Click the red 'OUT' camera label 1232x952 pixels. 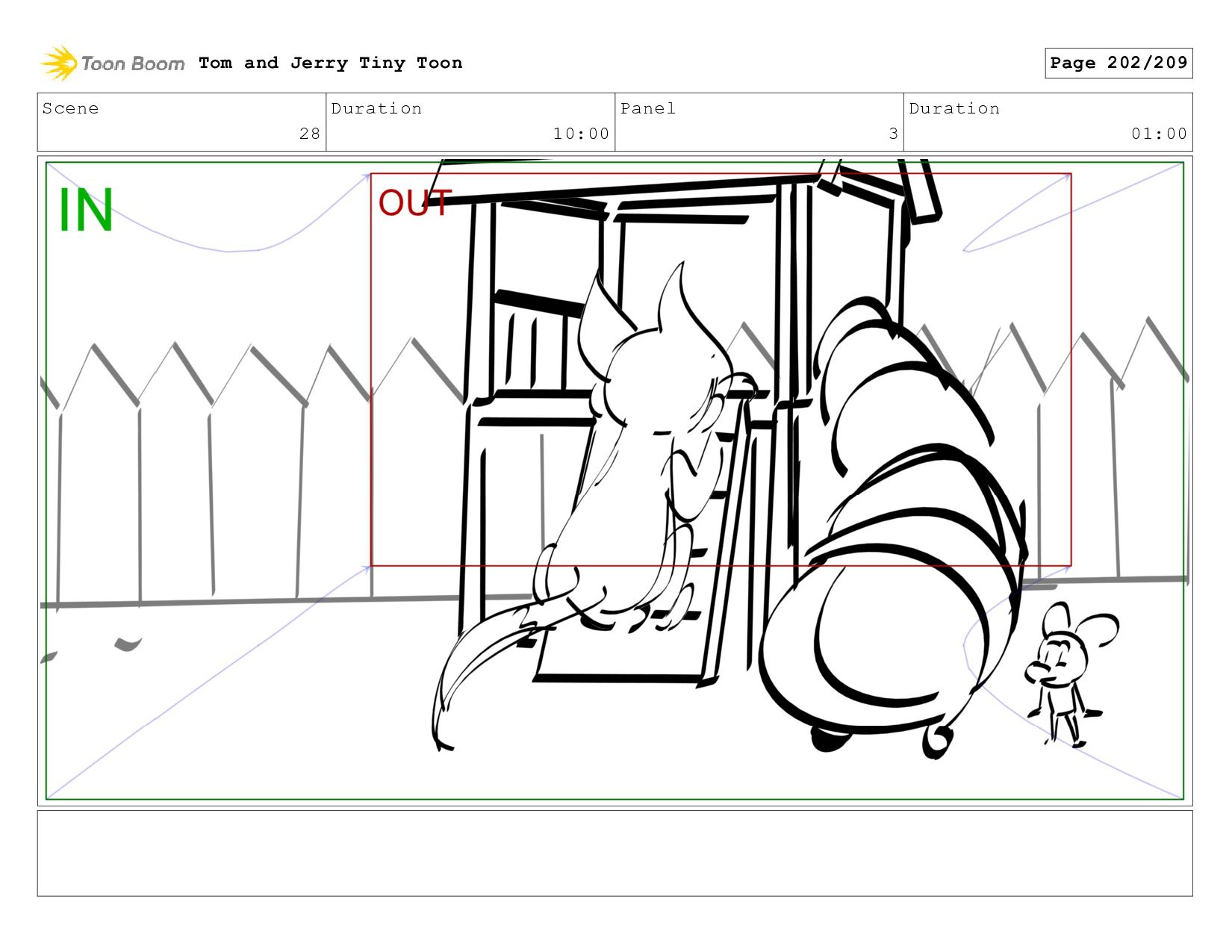coord(415,202)
